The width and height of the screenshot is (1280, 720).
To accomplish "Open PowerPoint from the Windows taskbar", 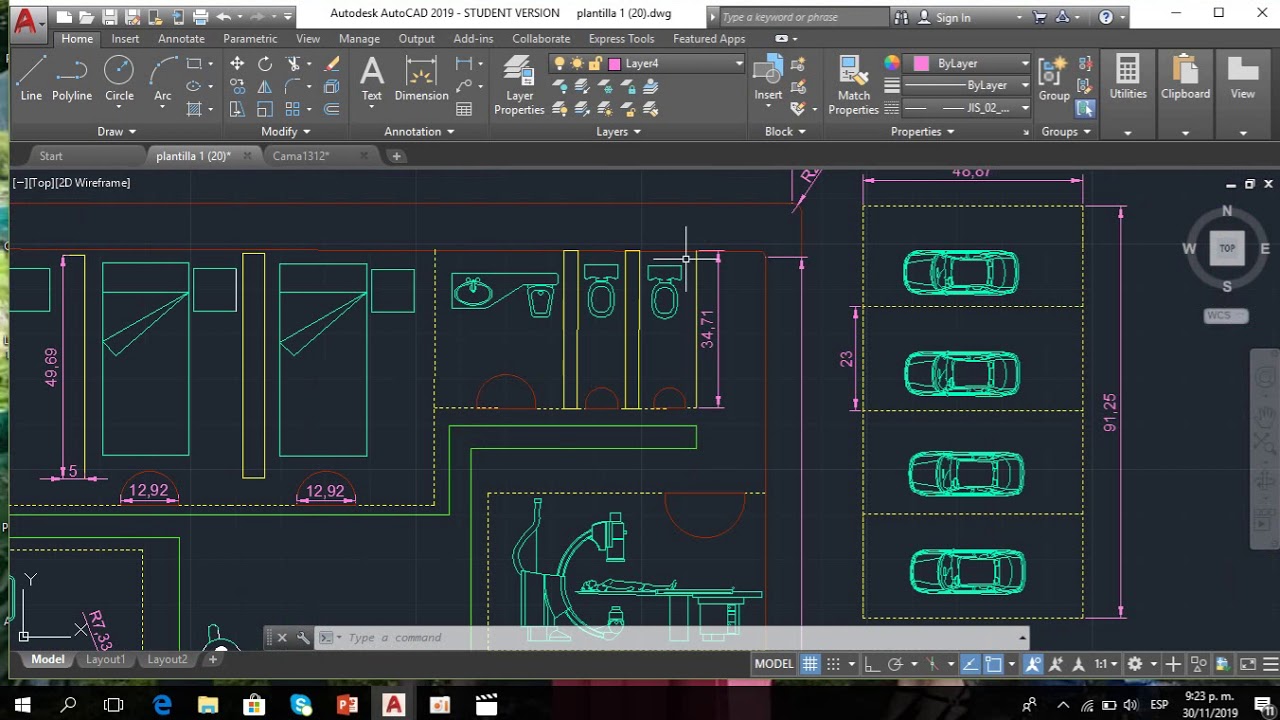I will click(348, 705).
